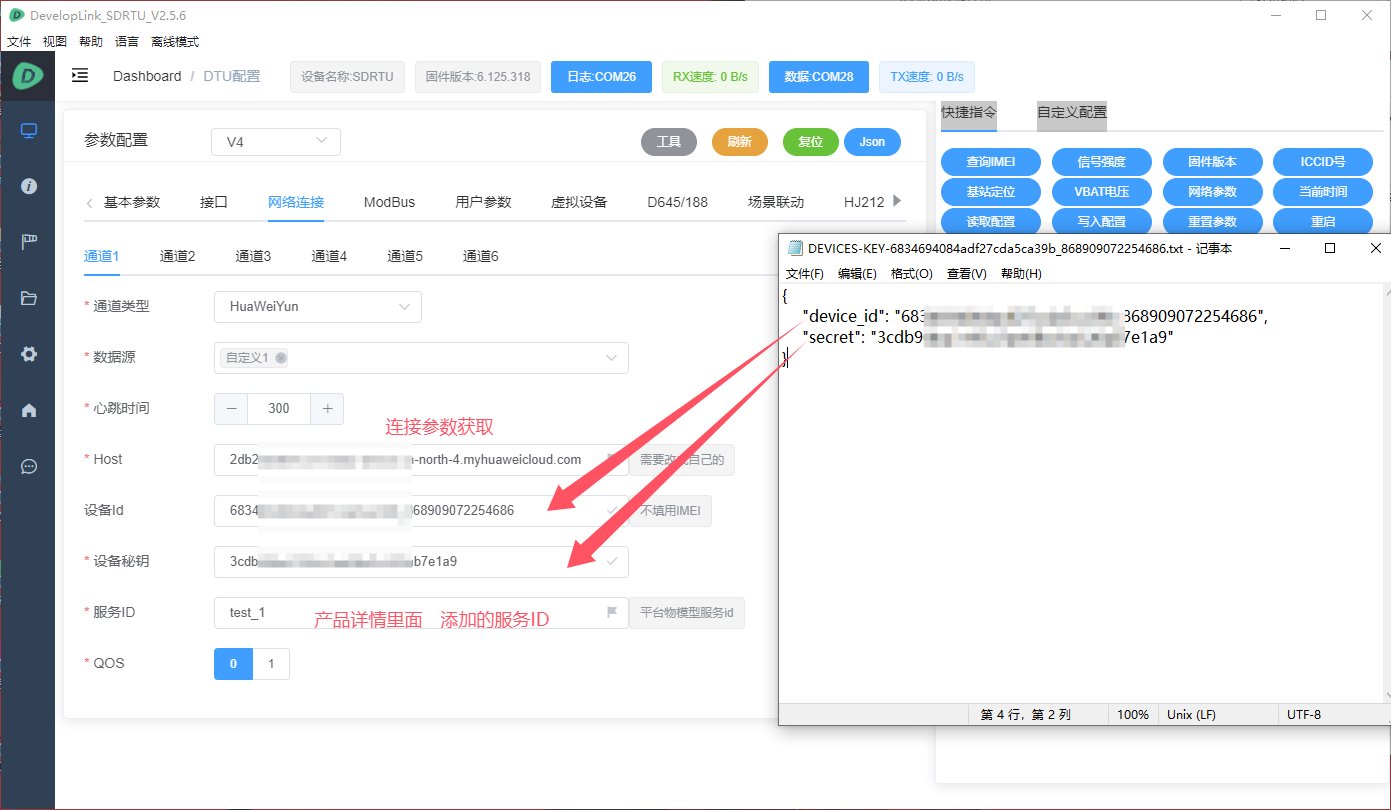Click the 当前时间 quick command

coord(1322,192)
